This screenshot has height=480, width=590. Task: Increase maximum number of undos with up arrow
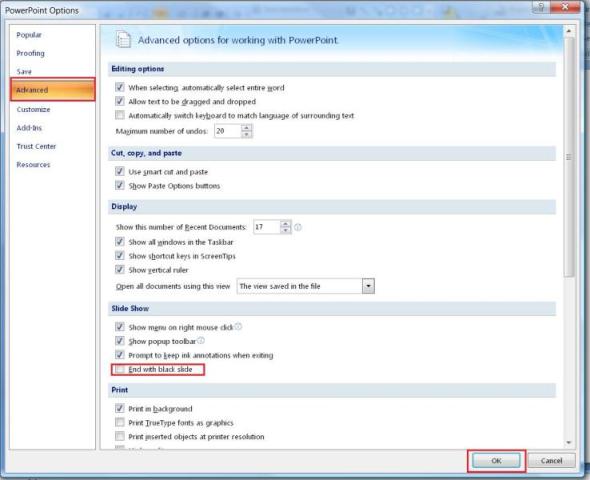(x=246, y=128)
